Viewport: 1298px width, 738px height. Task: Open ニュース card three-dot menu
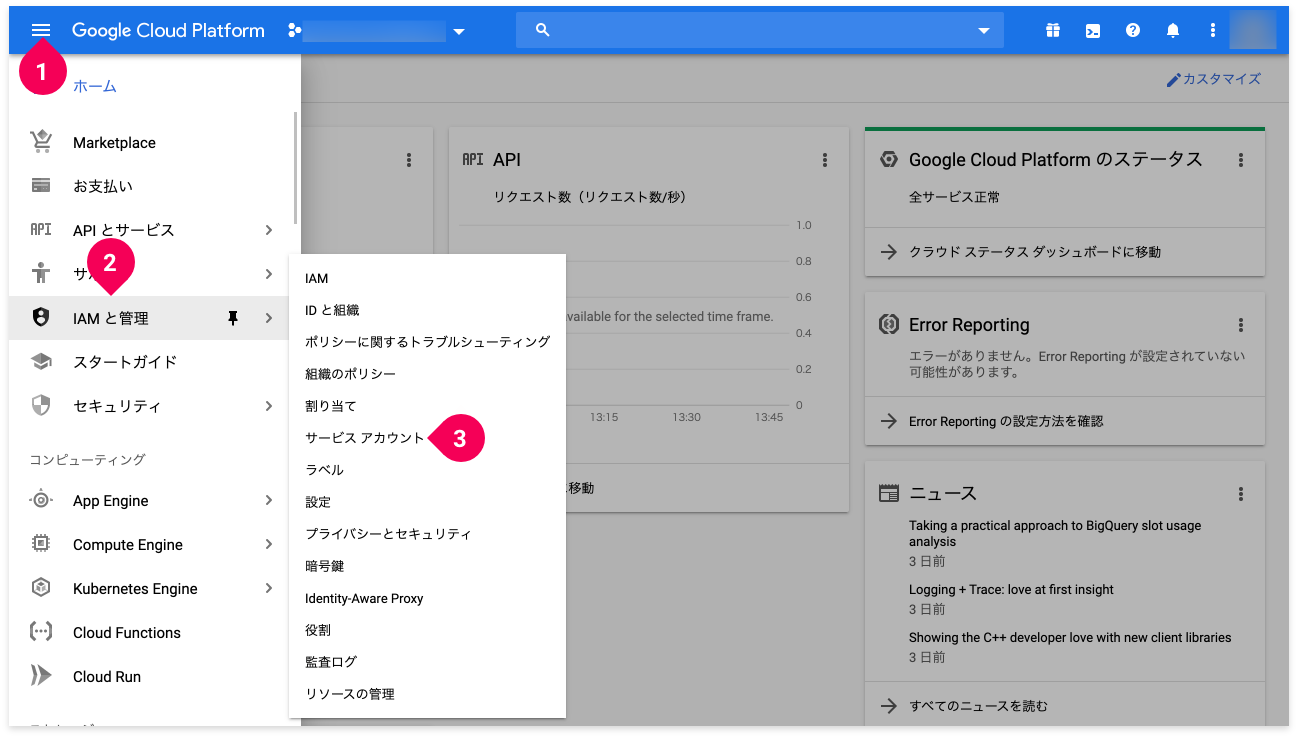point(1241,494)
